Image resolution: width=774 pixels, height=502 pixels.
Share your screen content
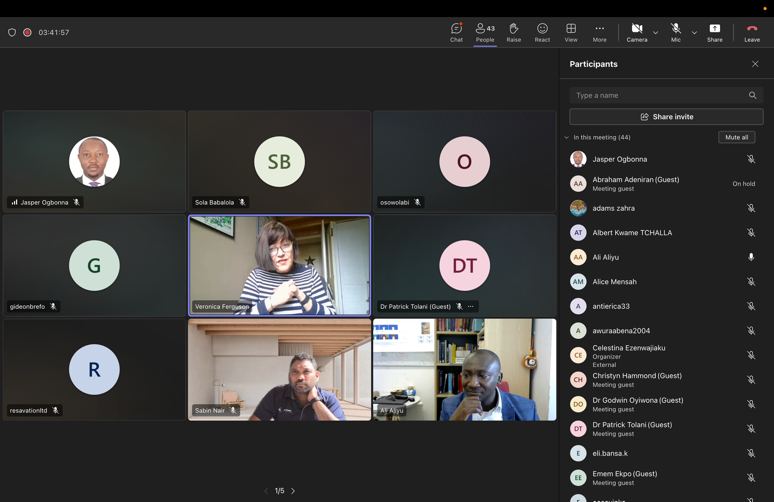(714, 33)
